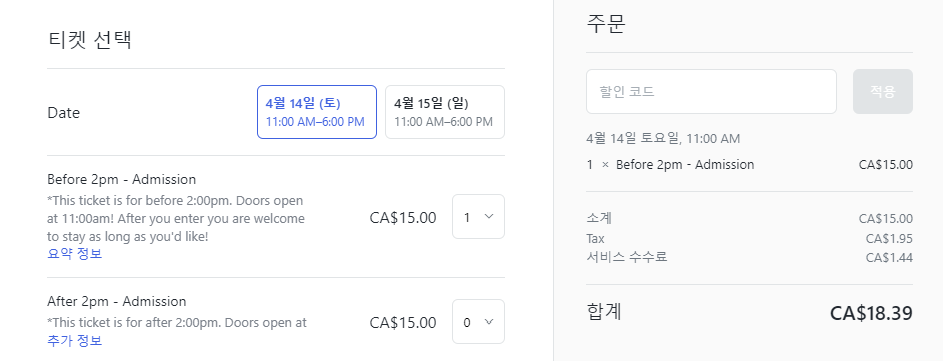Open the Before 2pm Admission quantity dropdown
Image resolution: width=943 pixels, height=361 pixels.
(478, 217)
